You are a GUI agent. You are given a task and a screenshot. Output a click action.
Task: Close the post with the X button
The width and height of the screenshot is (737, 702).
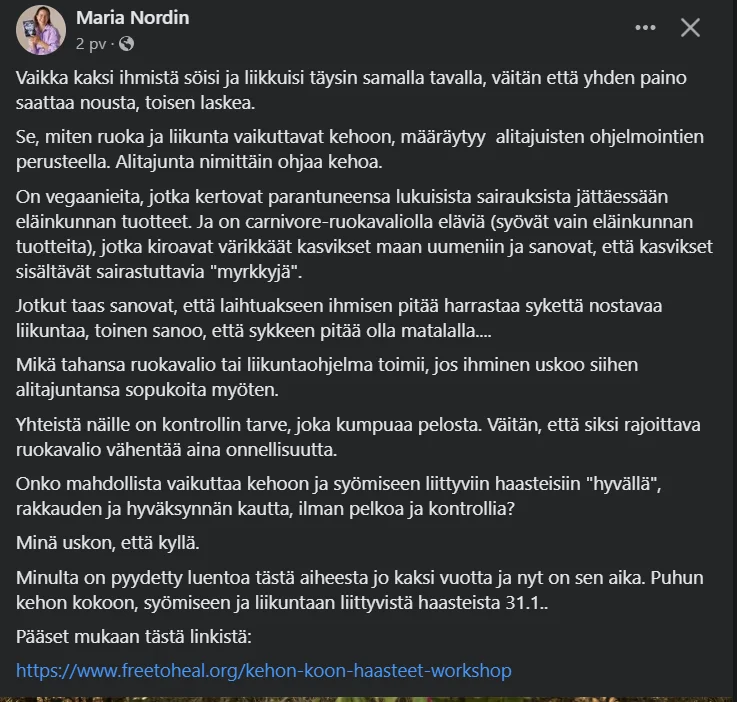click(x=690, y=28)
